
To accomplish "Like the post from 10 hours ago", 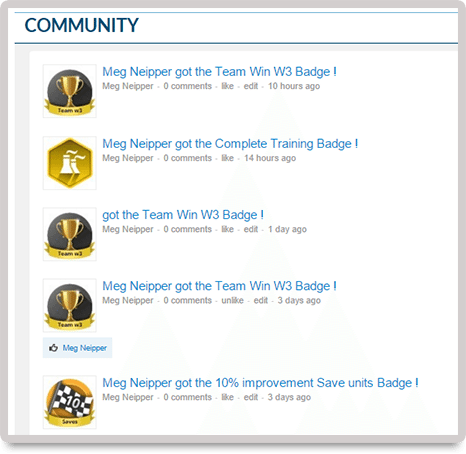I will click(x=228, y=86).
